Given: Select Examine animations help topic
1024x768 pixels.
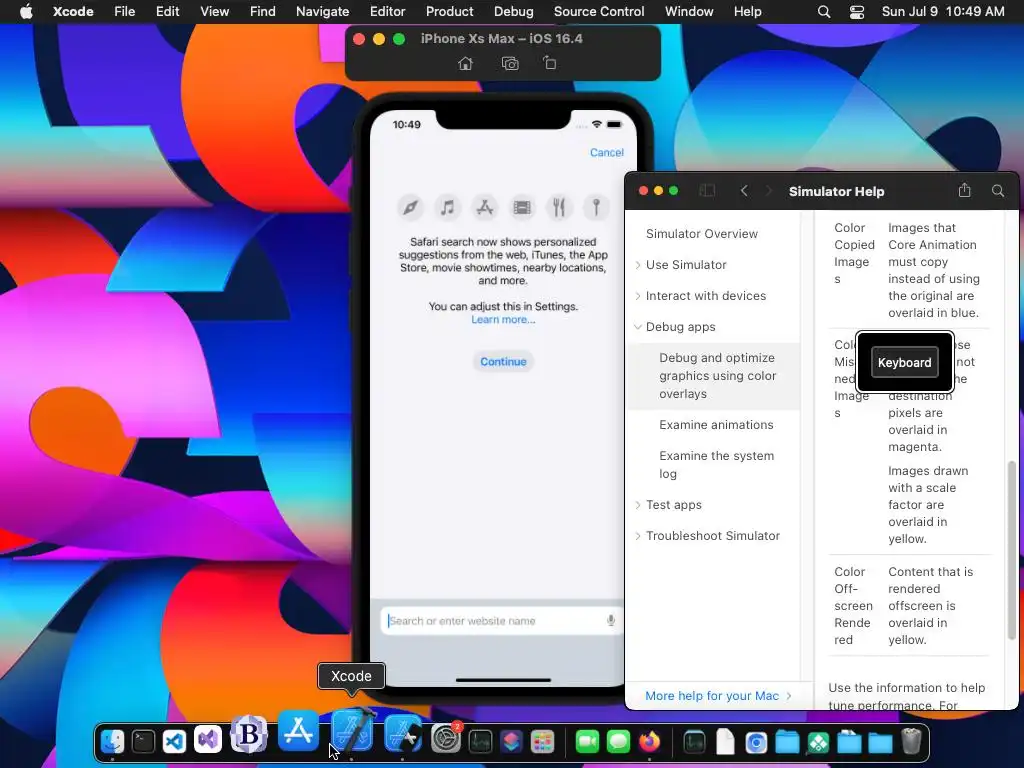Looking at the screenshot, I should pyautogui.click(x=716, y=424).
